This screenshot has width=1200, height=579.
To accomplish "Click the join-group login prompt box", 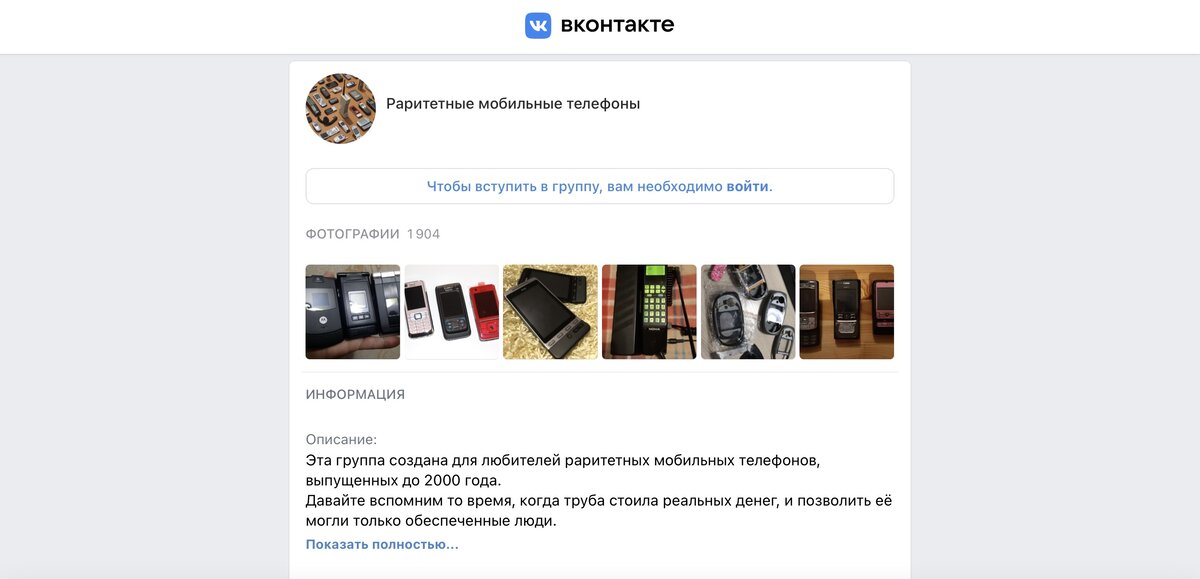I will (600, 186).
